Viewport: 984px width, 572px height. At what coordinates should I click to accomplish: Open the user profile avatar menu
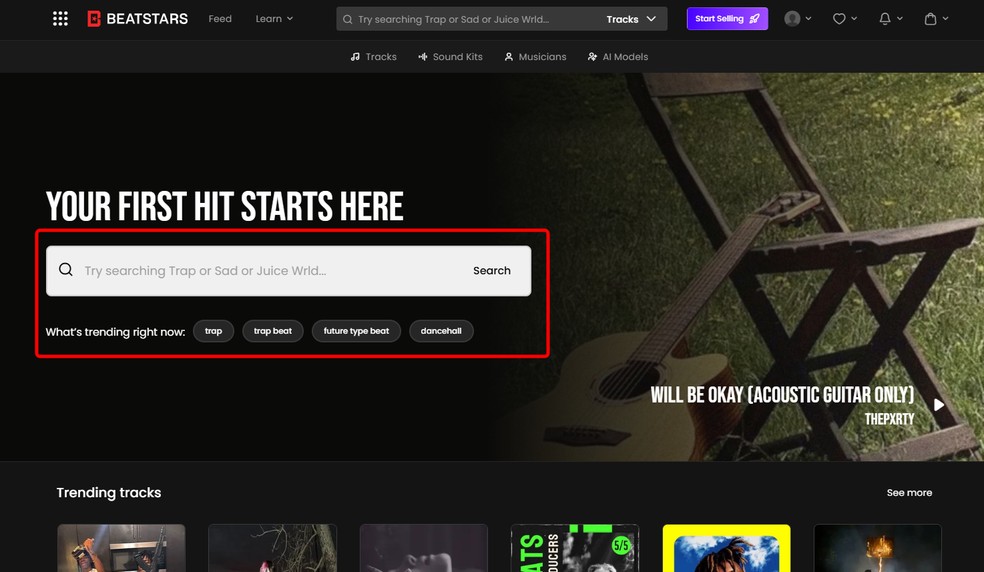pos(792,19)
